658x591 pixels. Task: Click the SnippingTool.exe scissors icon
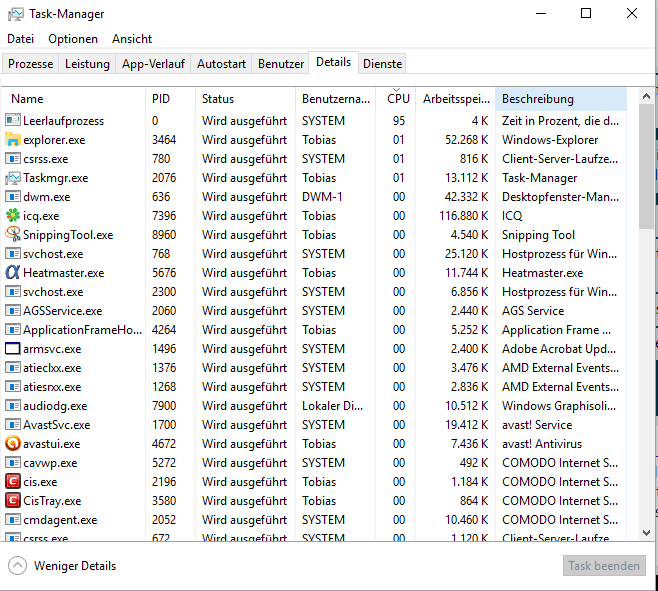coord(13,234)
